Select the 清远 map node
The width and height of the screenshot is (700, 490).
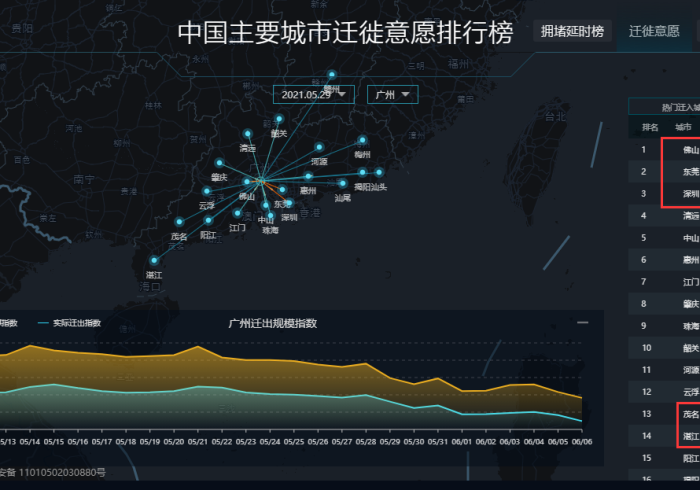[x=248, y=133]
